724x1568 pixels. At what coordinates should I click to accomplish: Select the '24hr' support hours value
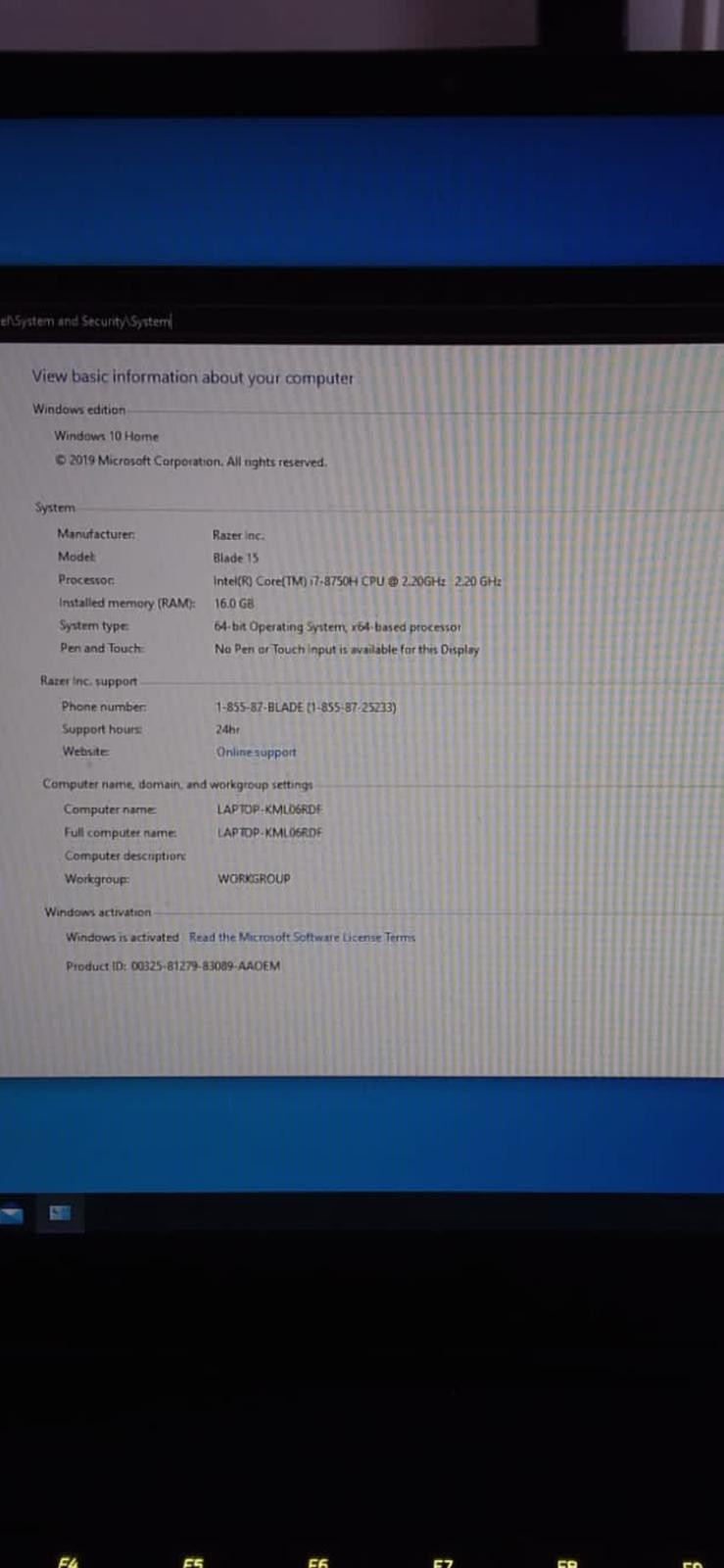(227, 729)
